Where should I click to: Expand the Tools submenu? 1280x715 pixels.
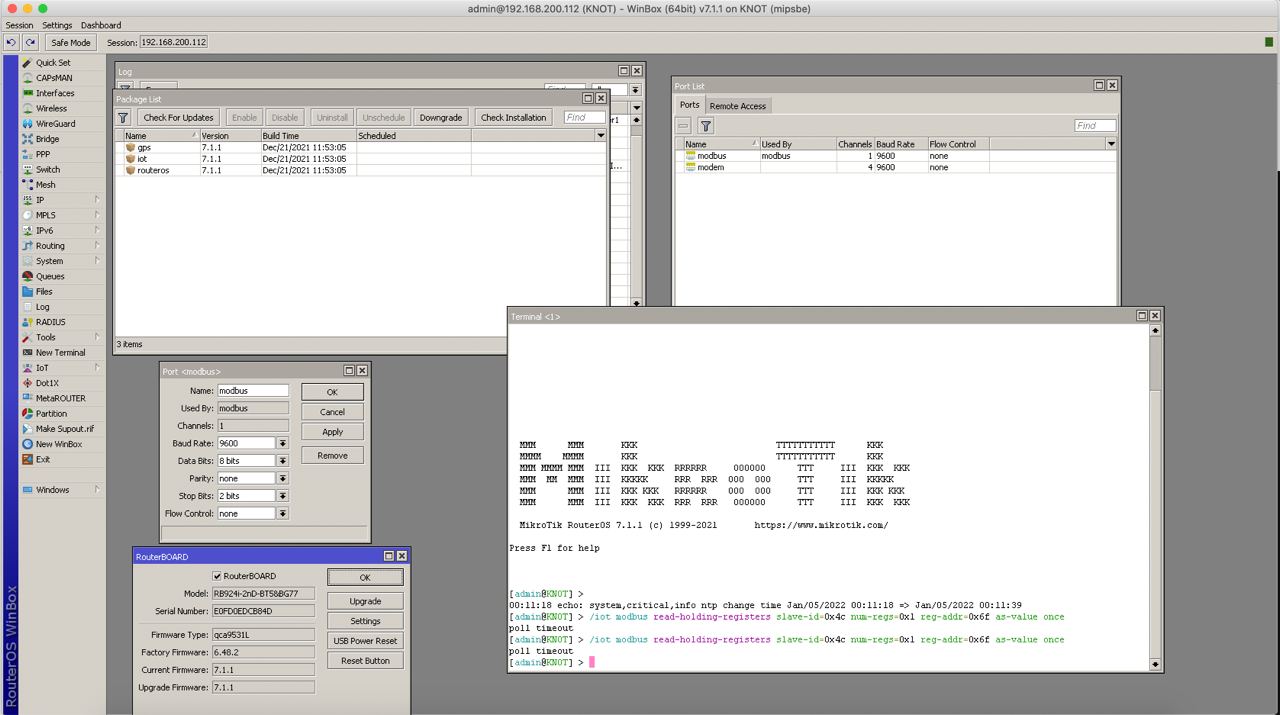tap(61, 337)
